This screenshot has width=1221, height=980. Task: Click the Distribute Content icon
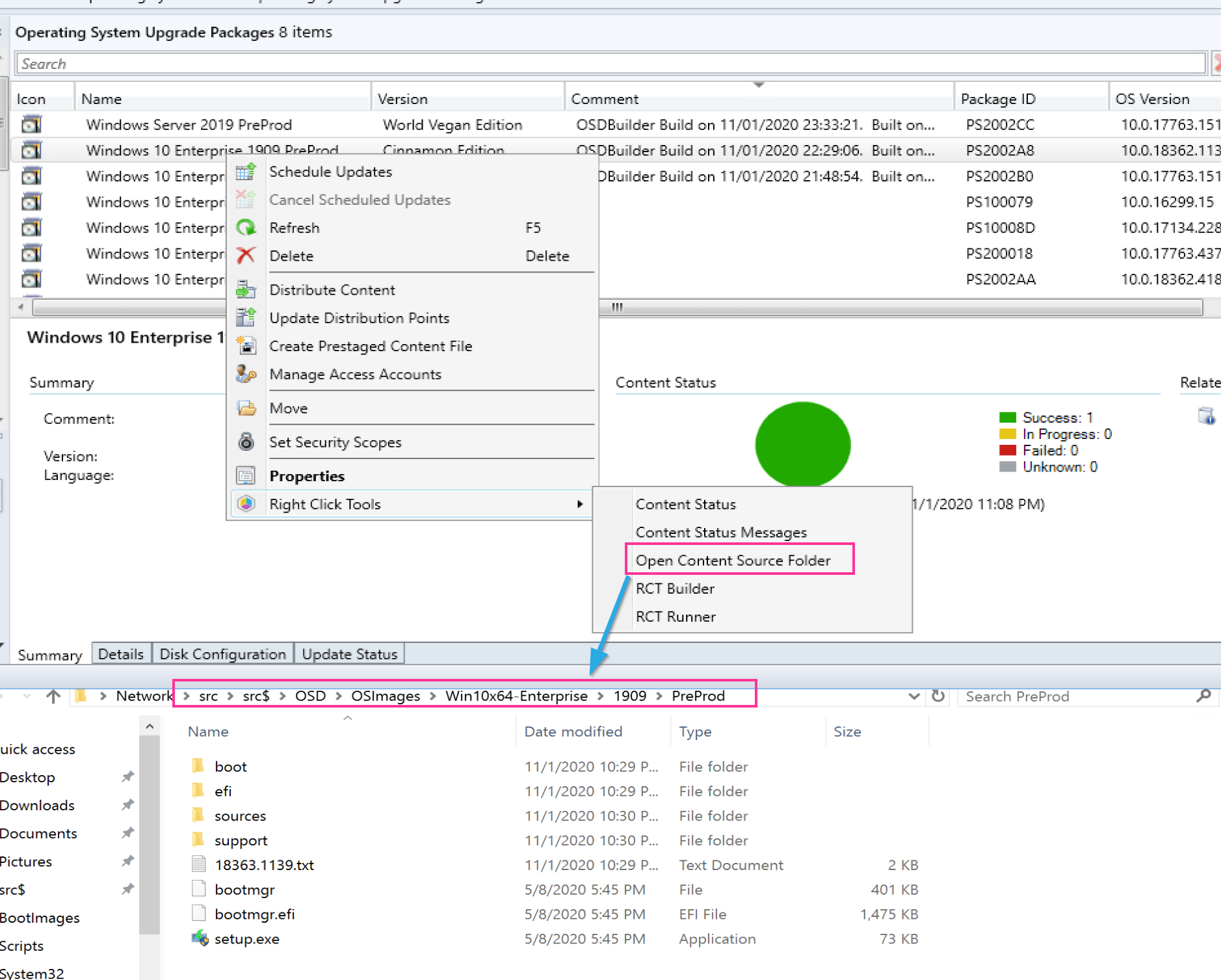(246, 290)
